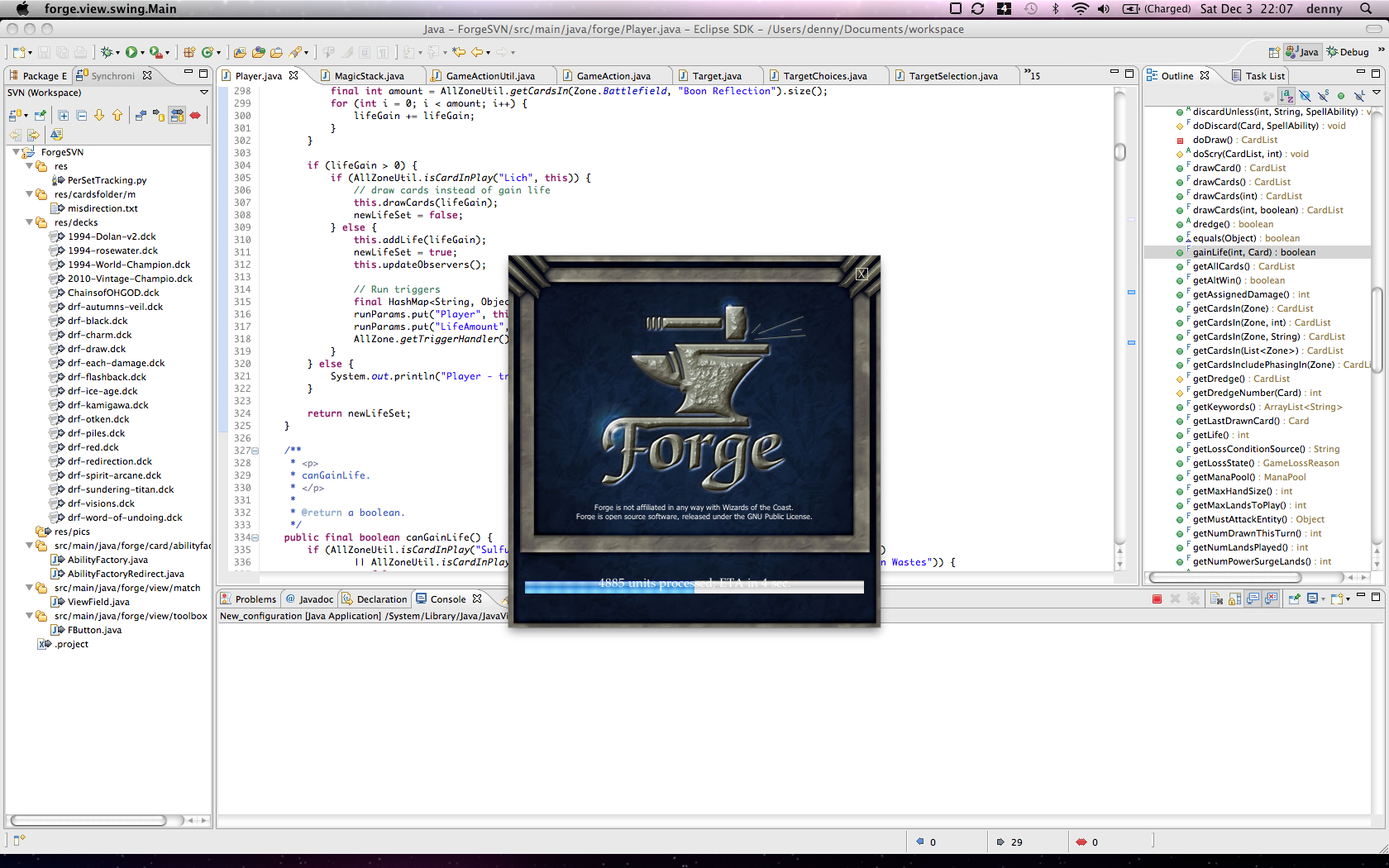Click the Open Perspective icon
1389x868 pixels.
coord(1274,52)
